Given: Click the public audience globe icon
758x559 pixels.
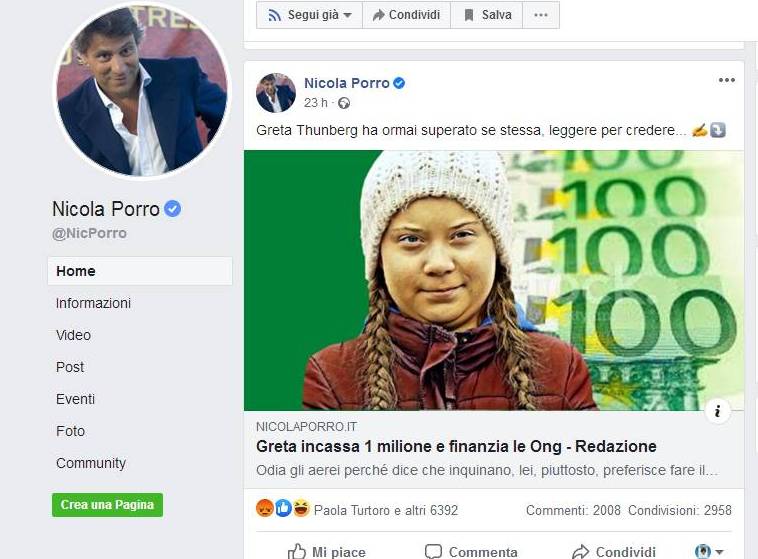Looking at the screenshot, I should (x=344, y=103).
